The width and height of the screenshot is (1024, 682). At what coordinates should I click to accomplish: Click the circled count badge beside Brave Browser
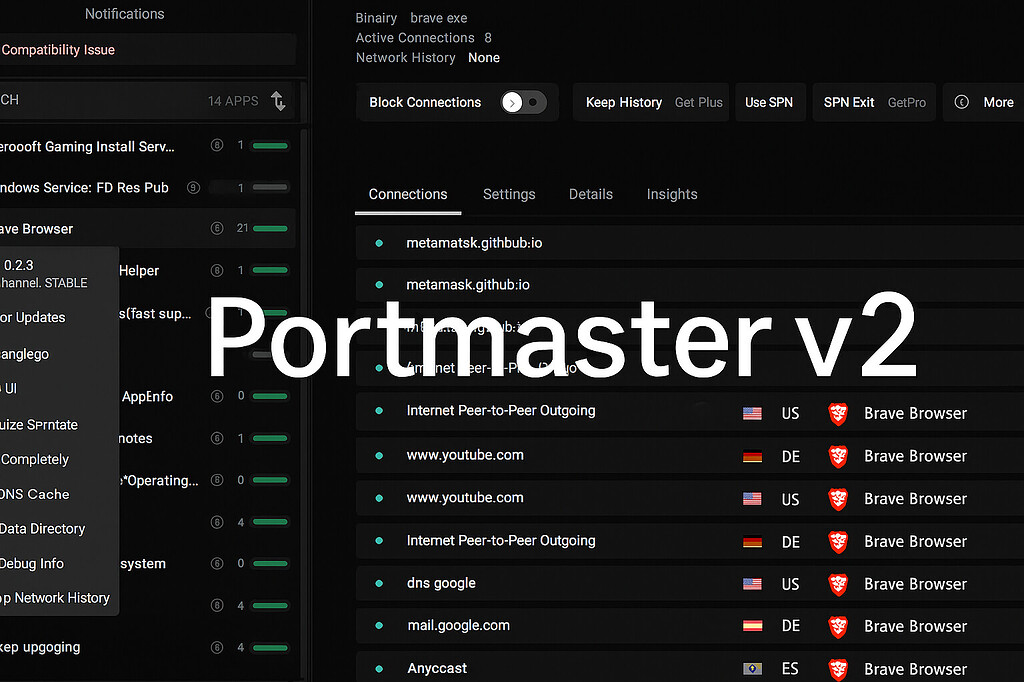coord(217,228)
